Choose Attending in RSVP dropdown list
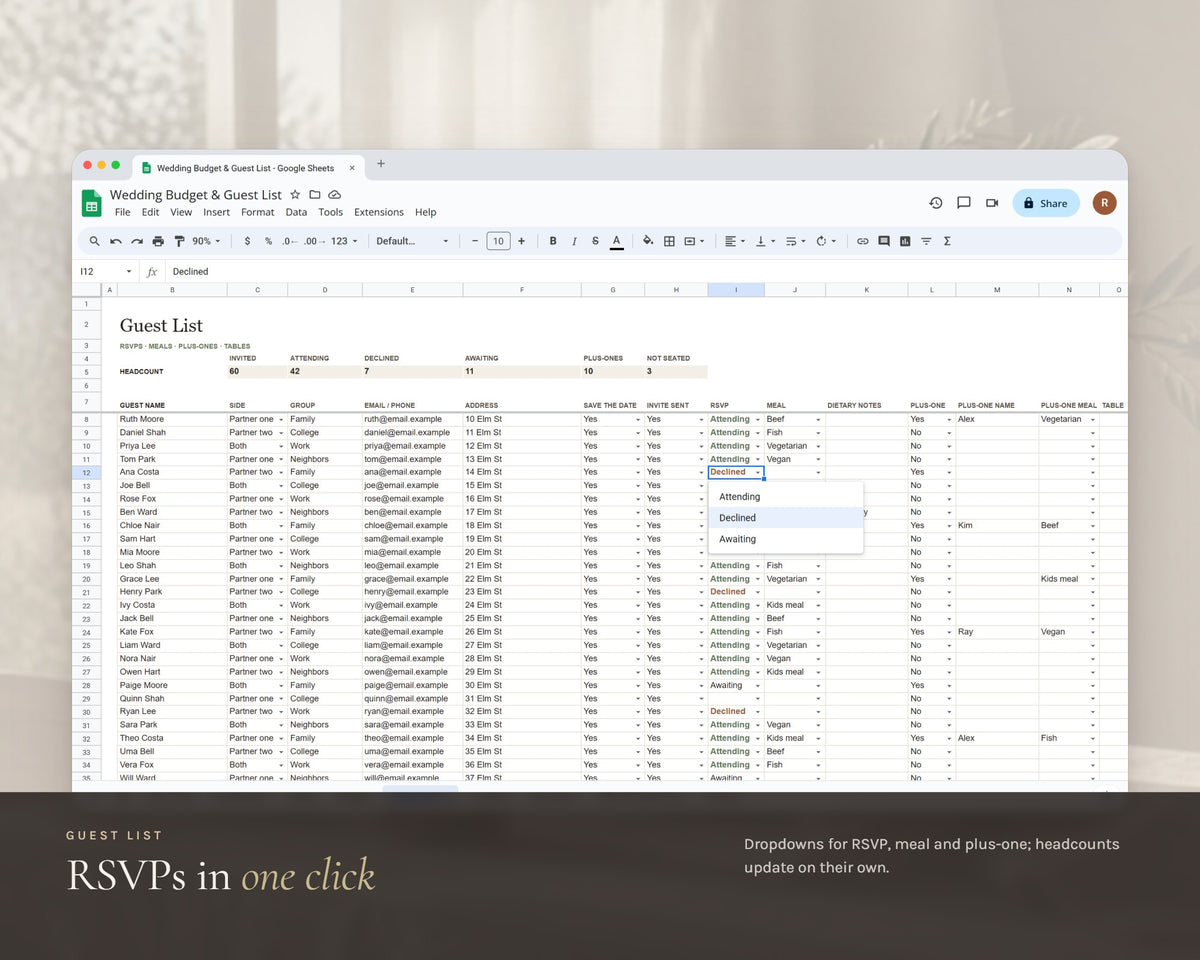Screen dimensions: 1200x960 (785, 497)
